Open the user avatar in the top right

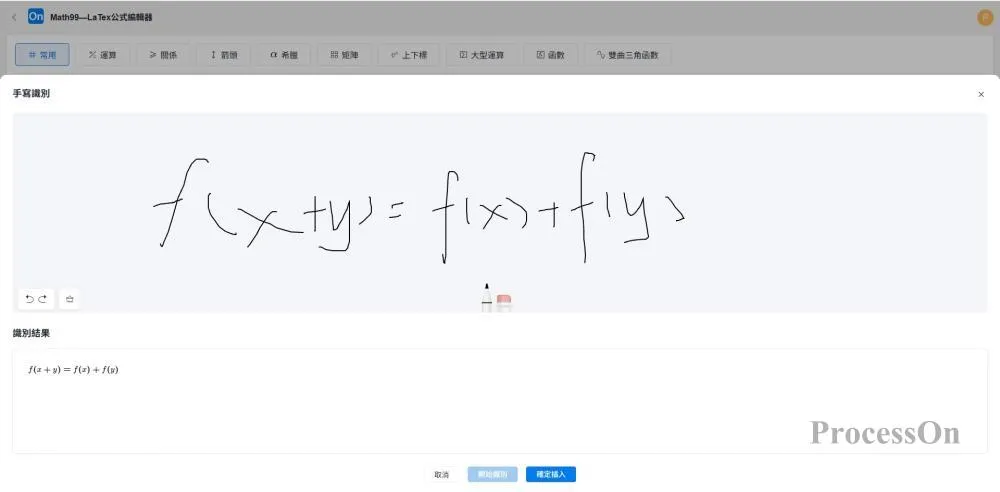984,17
